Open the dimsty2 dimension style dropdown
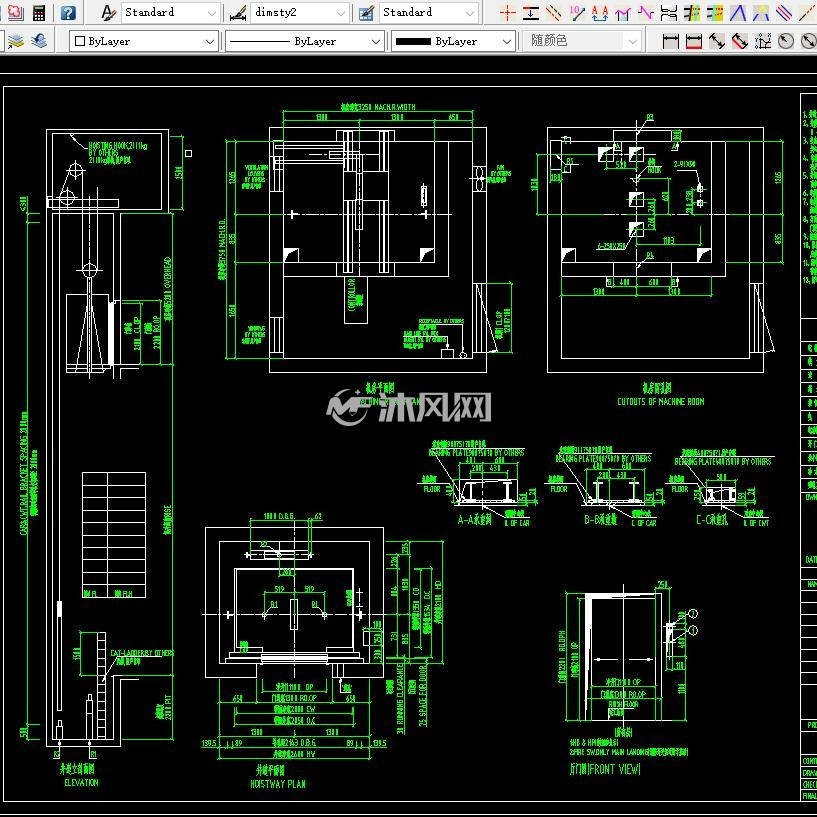 [300, 13]
